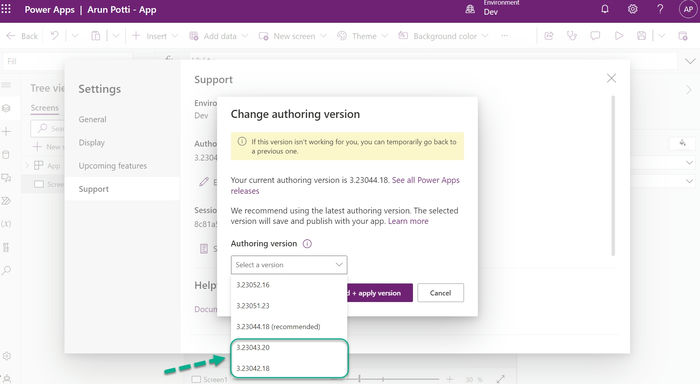
Task: Select the Screens tab in Tree view
Action: [45, 108]
